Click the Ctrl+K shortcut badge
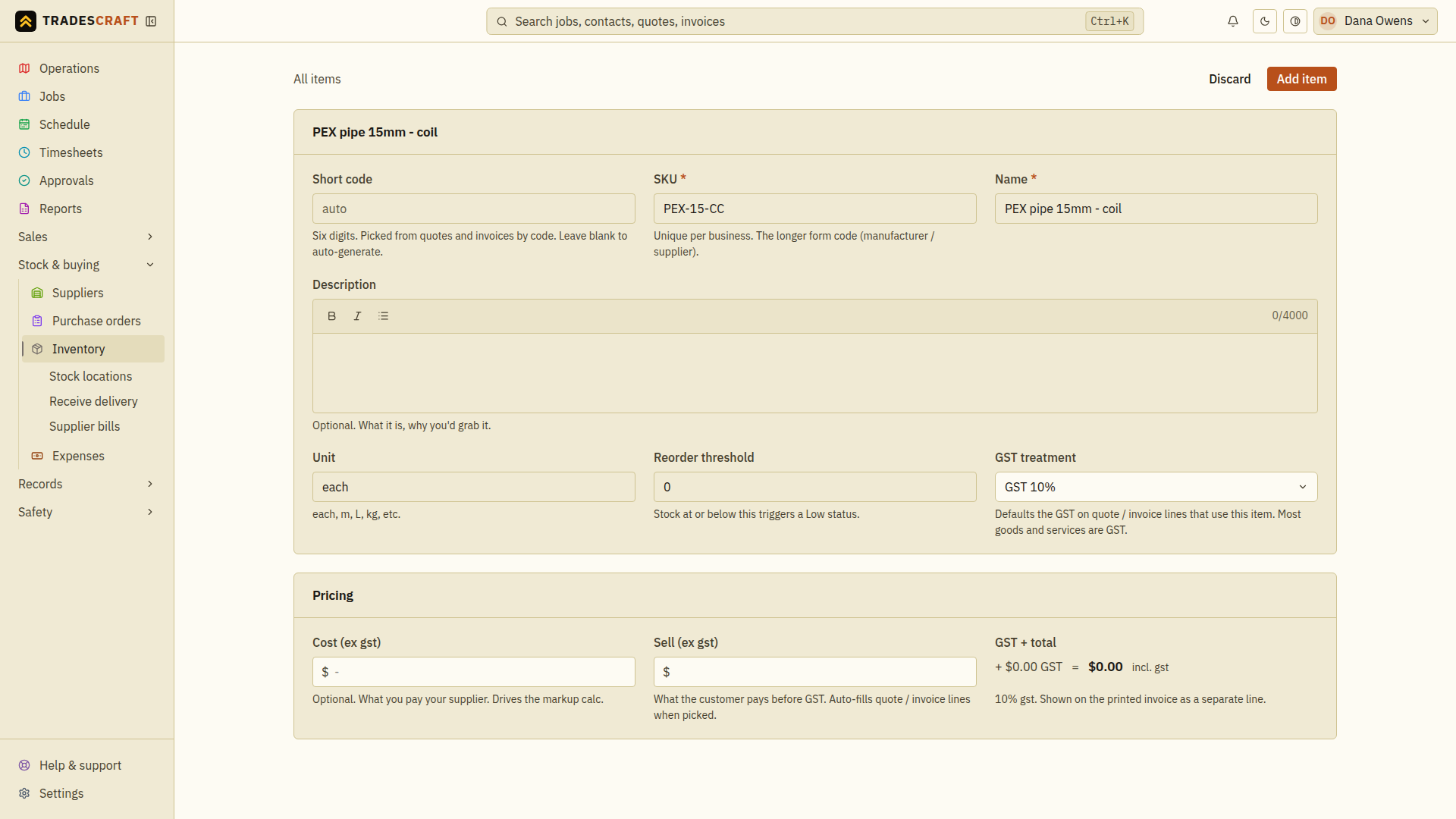This screenshot has height=819, width=1456. (1109, 21)
